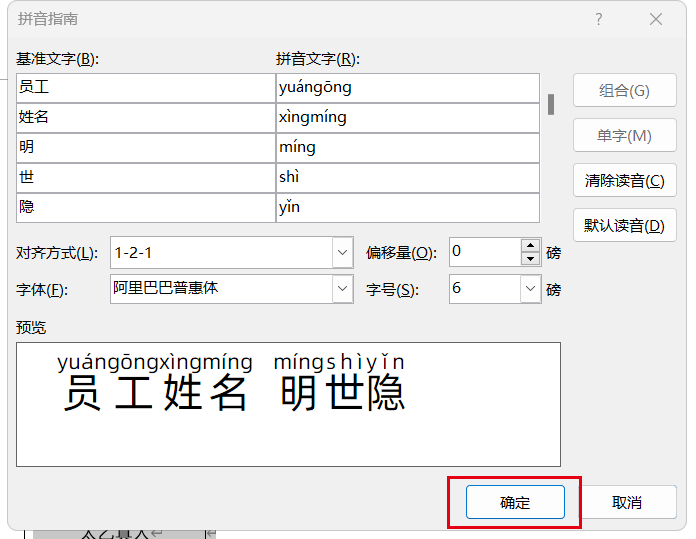Click the 字体(F) label

42,290
